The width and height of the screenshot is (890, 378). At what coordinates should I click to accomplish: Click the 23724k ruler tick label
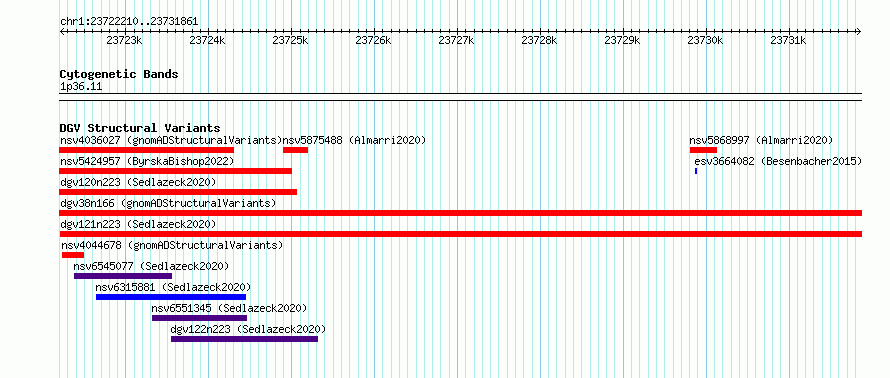(207, 40)
